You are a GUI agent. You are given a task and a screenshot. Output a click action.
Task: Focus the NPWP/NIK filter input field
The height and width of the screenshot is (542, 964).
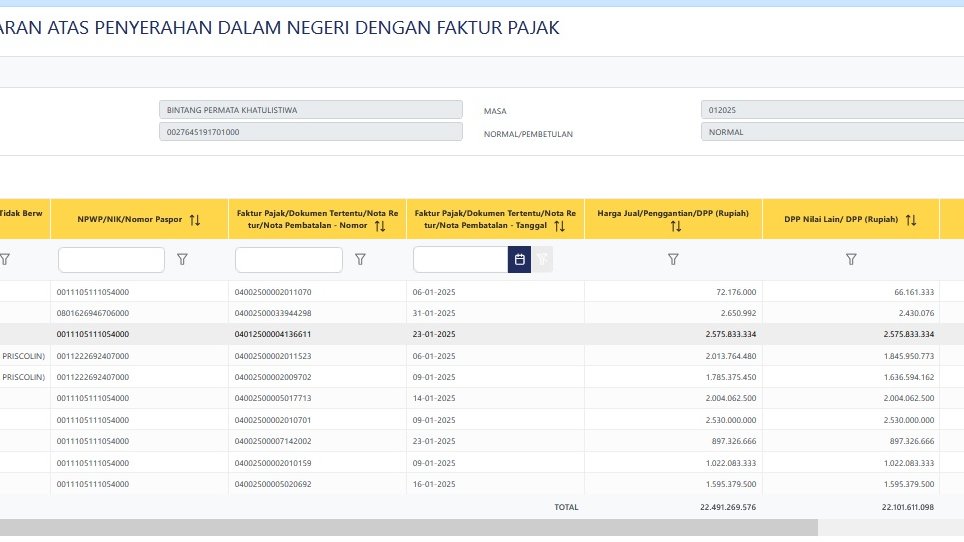tap(111, 259)
